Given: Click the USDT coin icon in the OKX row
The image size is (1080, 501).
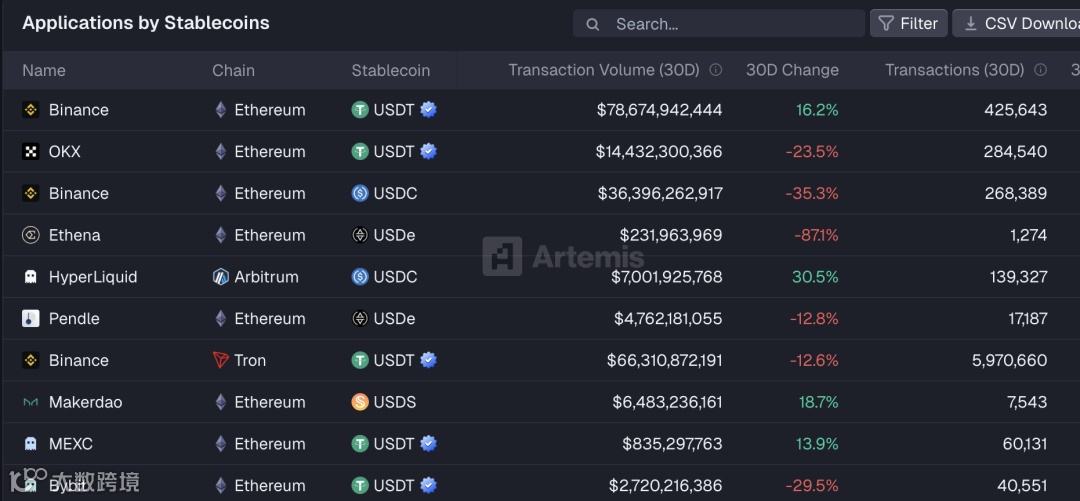Looking at the screenshot, I should point(360,152).
